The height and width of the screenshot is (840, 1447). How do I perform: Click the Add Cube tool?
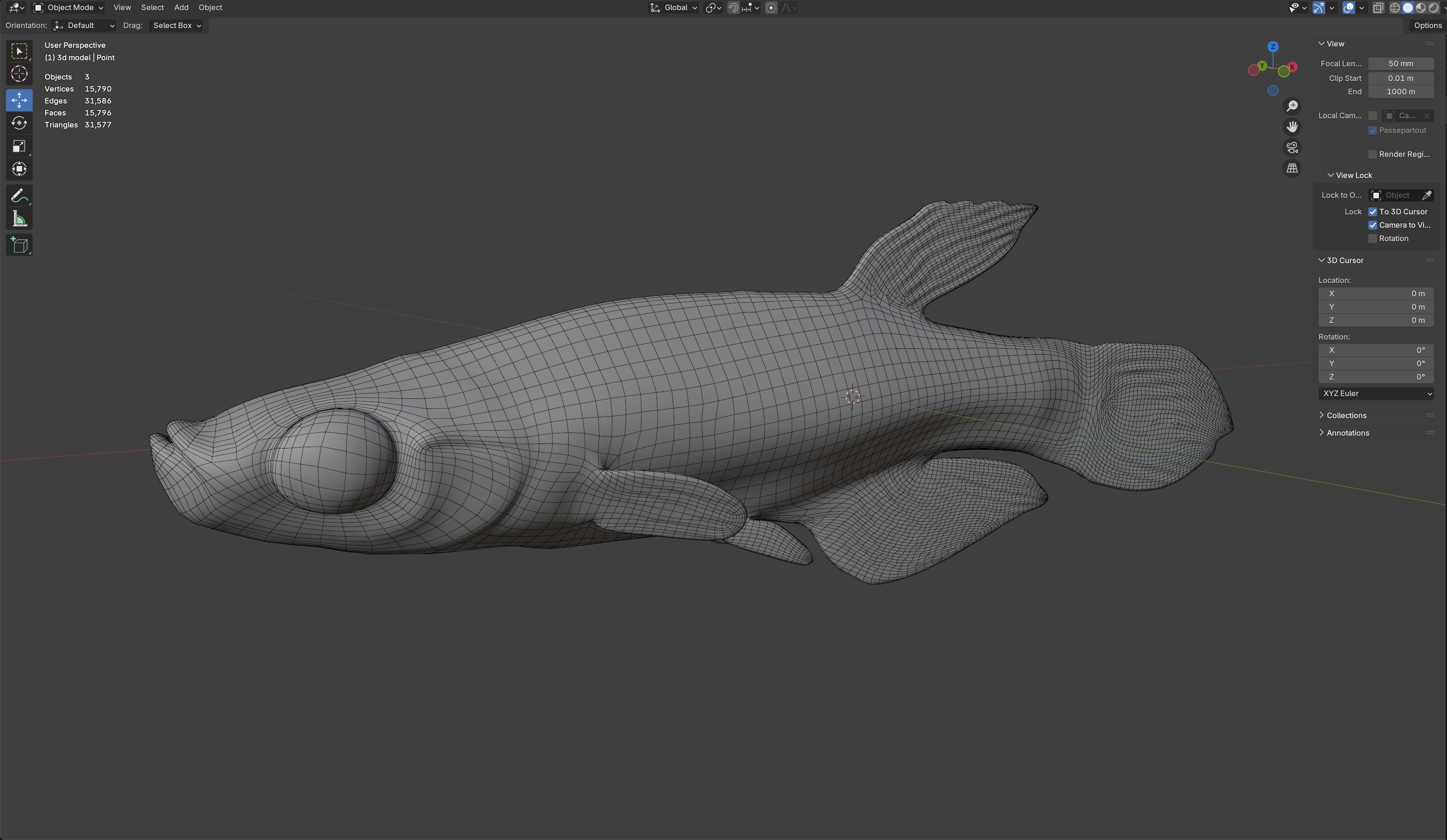(19, 245)
